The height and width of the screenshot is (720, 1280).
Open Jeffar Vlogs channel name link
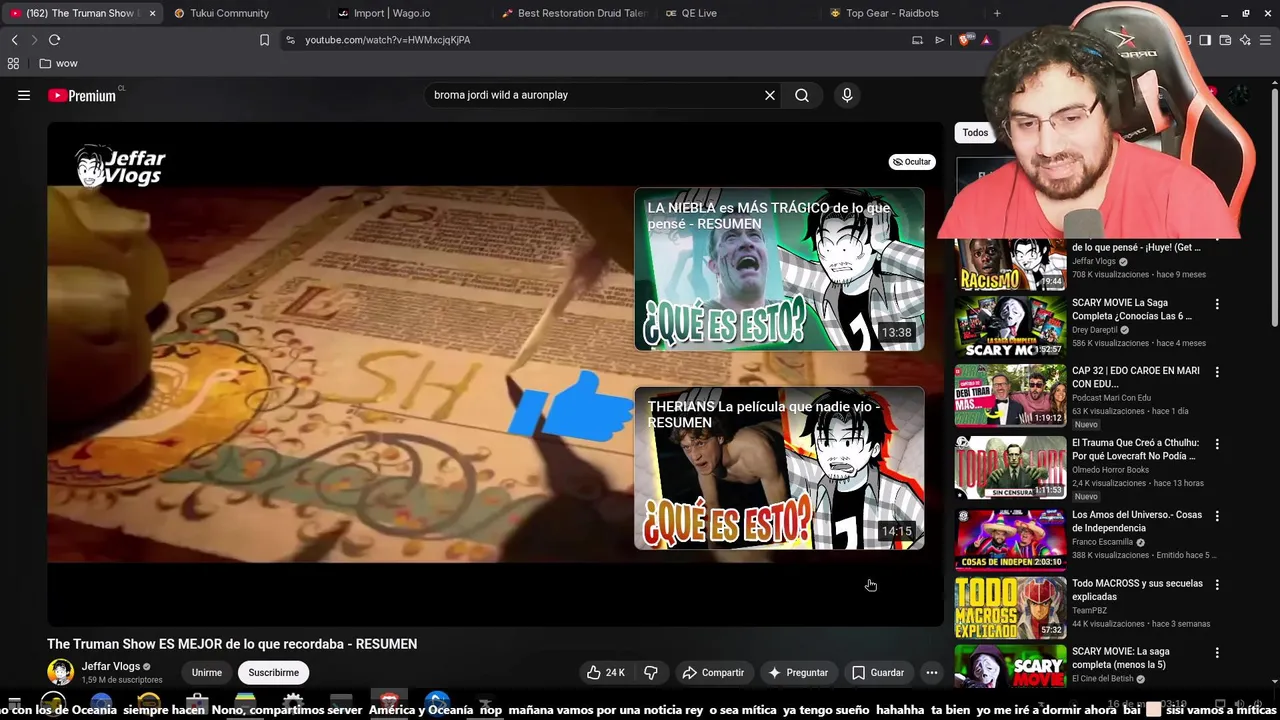111,667
